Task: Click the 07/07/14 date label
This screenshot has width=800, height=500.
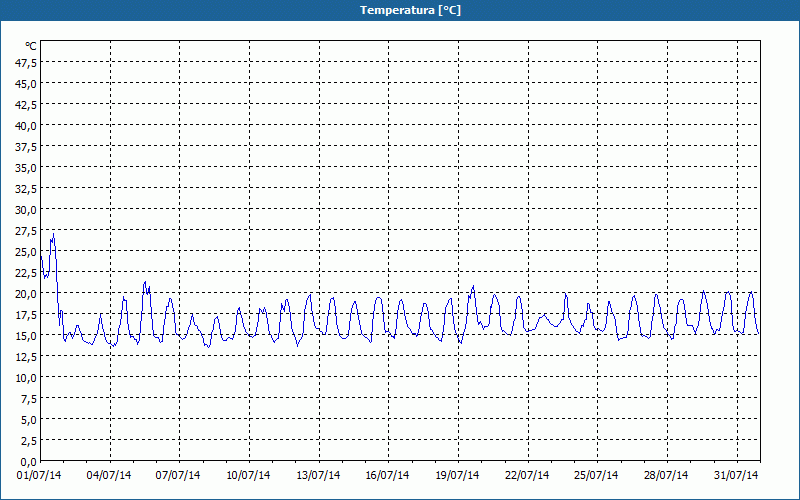Action: 178,476
